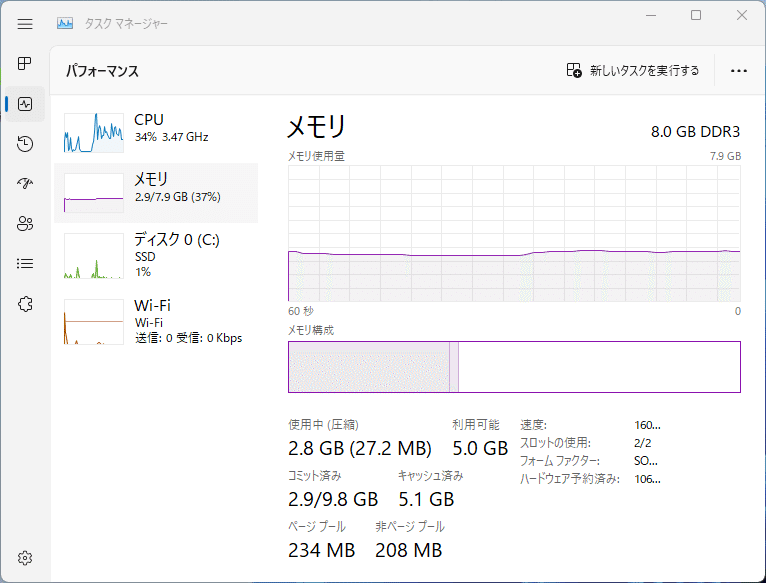Click the 2.9/7.9 GB (37%) memory reading
Screen dimensions: 766x583
(x=177, y=196)
